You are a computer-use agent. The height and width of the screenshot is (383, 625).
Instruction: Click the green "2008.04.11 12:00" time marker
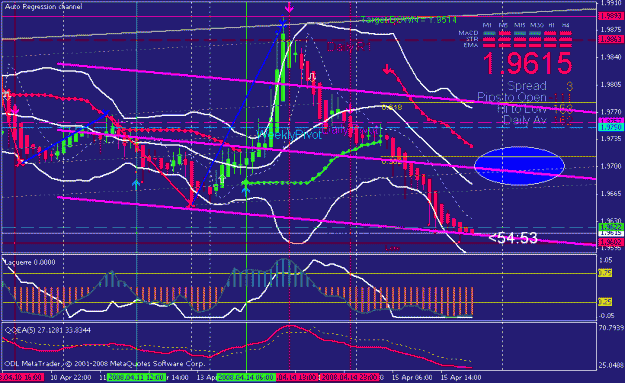(136, 377)
